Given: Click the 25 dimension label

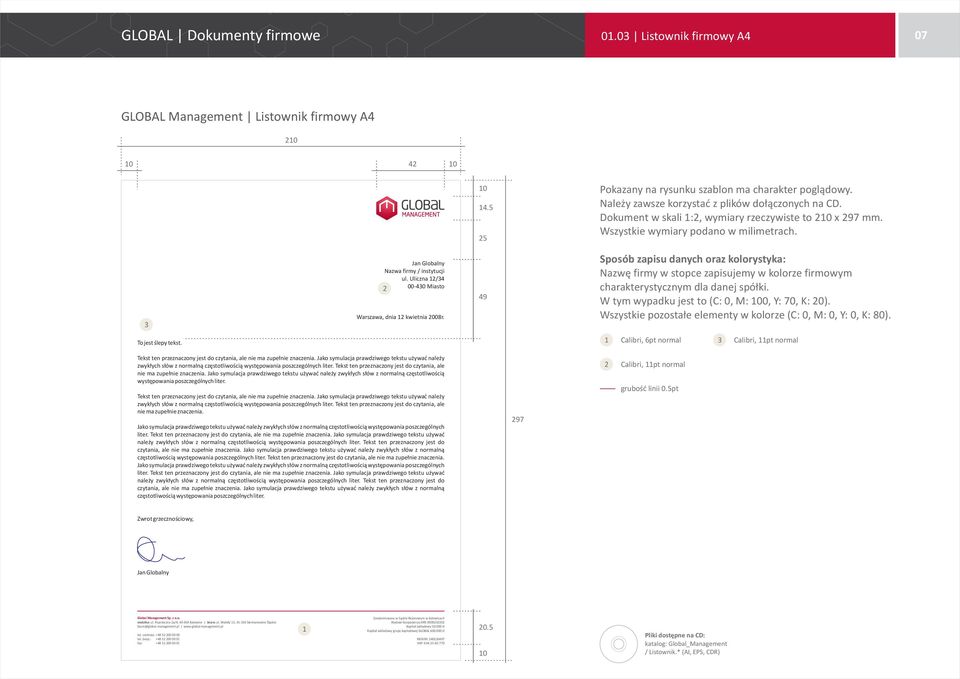Looking at the screenshot, I should (x=482, y=238).
